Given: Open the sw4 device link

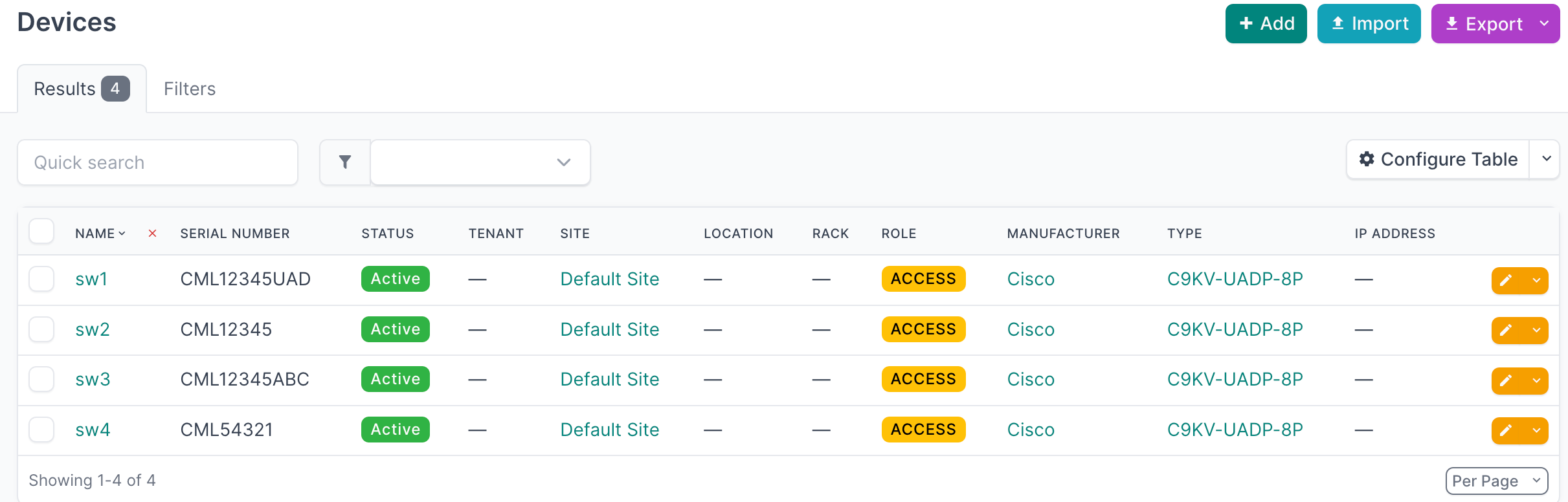Looking at the screenshot, I should 93,430.
